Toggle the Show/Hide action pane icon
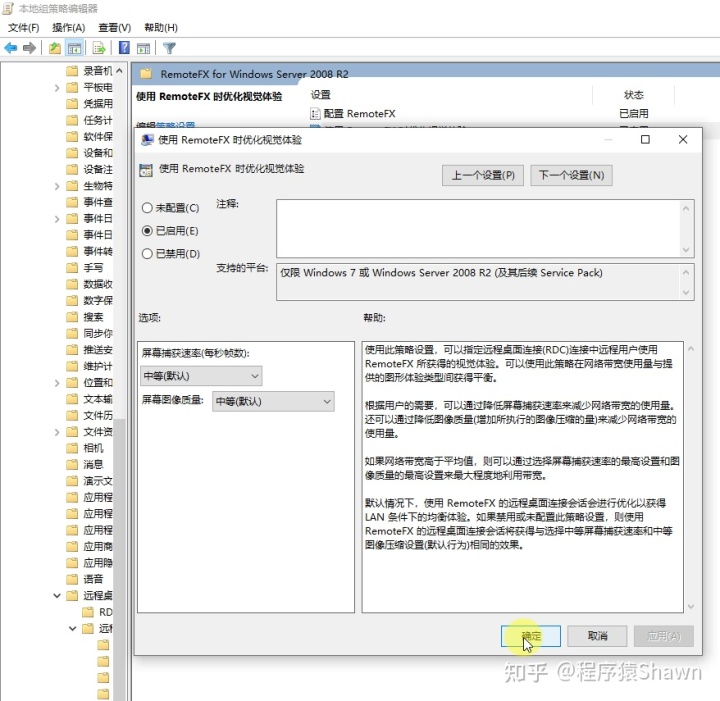 click(144, 48)
